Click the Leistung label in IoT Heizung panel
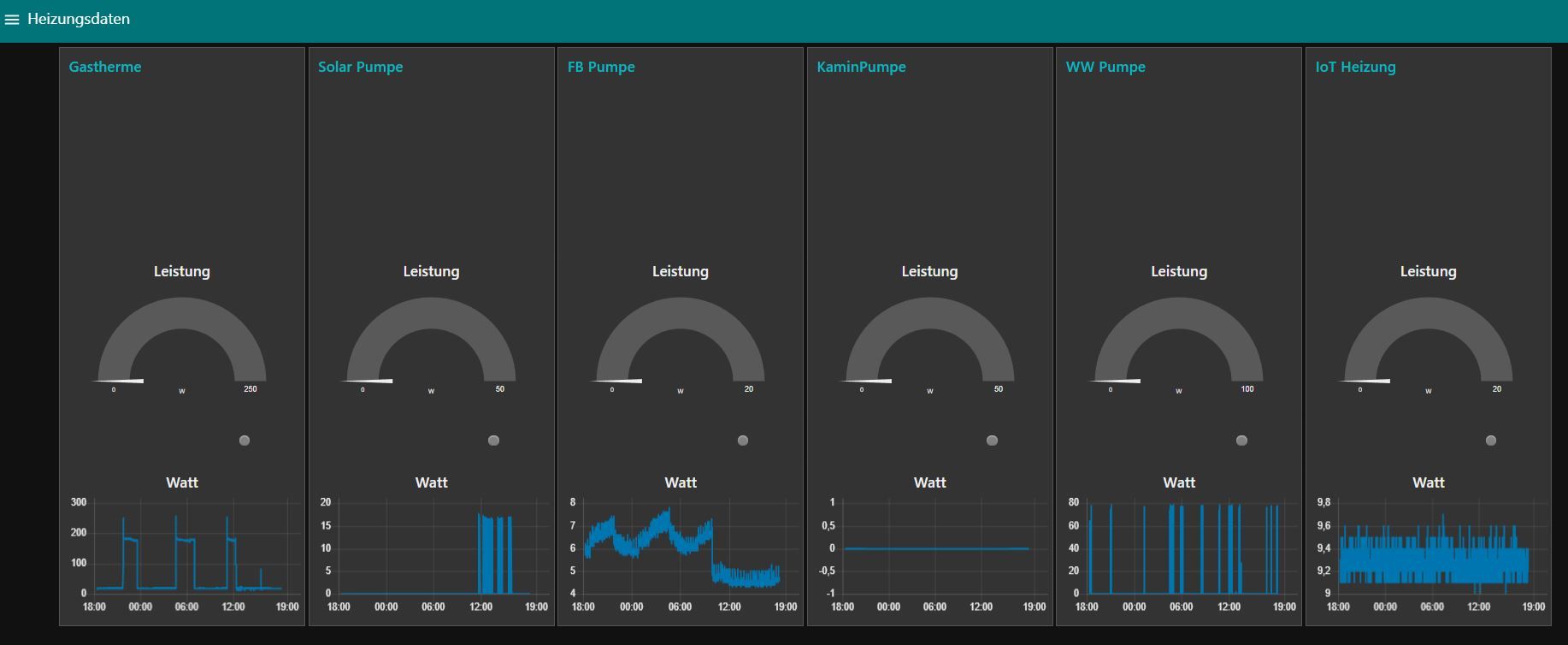Image resolution: width=1568 pixels, height=645 pixels. click(x=1428, y=271)
